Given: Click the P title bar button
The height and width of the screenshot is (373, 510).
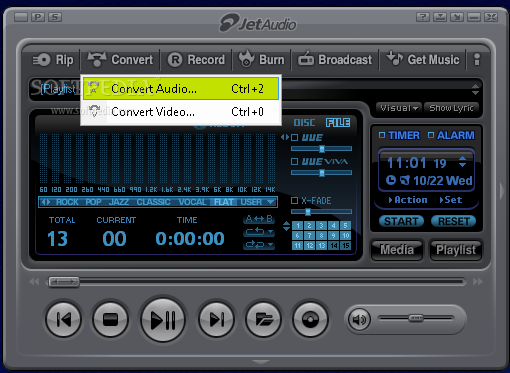Looking at the screenshot, I should (38, 17).
